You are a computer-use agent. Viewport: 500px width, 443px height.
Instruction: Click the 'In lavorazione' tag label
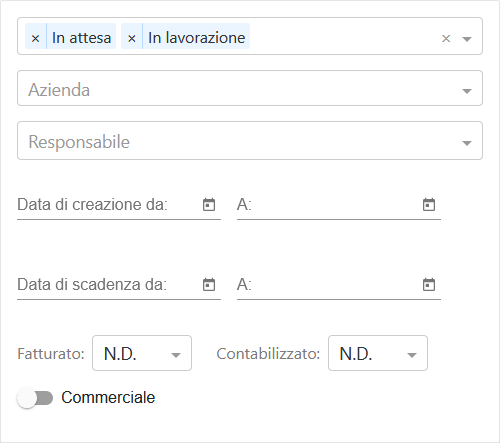[x=196, y=37]
